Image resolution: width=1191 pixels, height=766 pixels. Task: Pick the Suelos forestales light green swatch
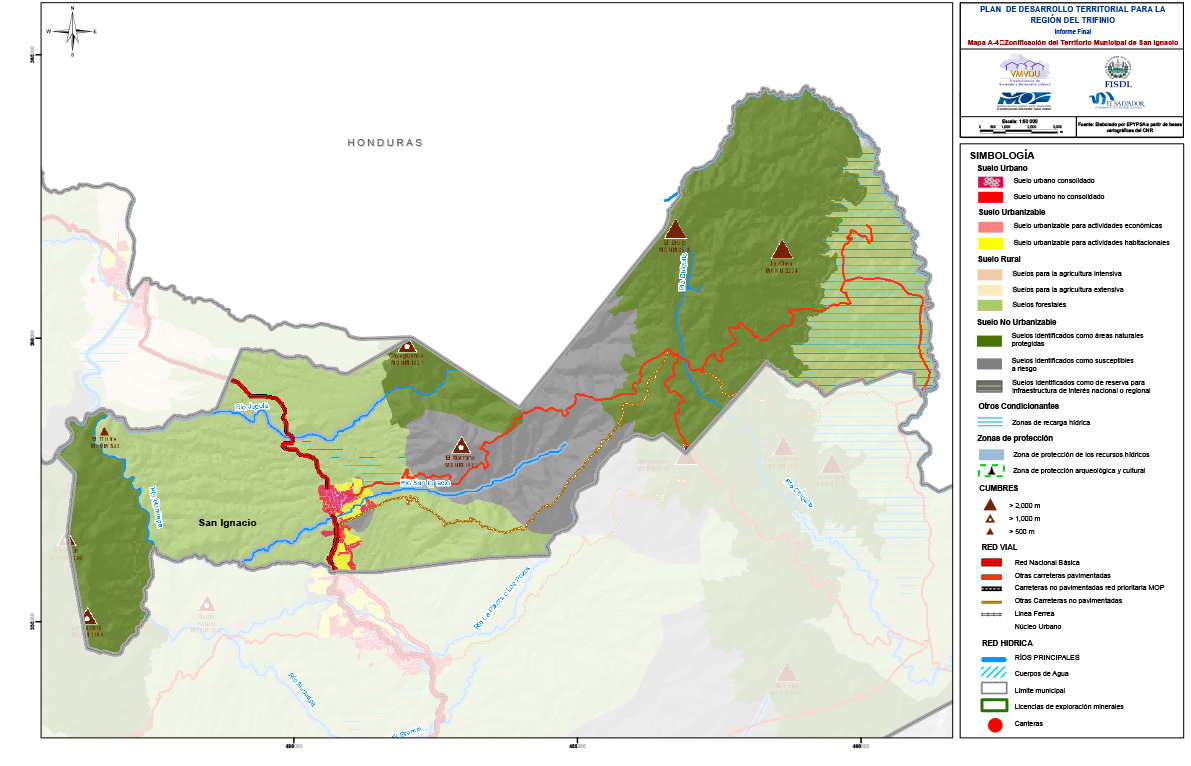coord(993,304)
